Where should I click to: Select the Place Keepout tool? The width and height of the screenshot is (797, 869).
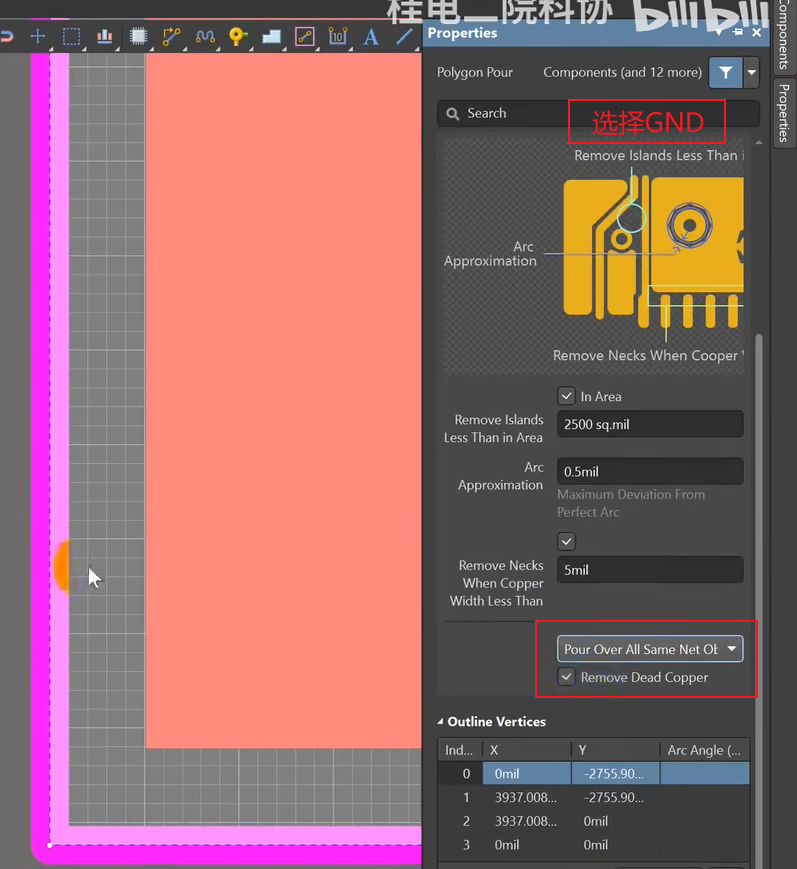[304, 37]
